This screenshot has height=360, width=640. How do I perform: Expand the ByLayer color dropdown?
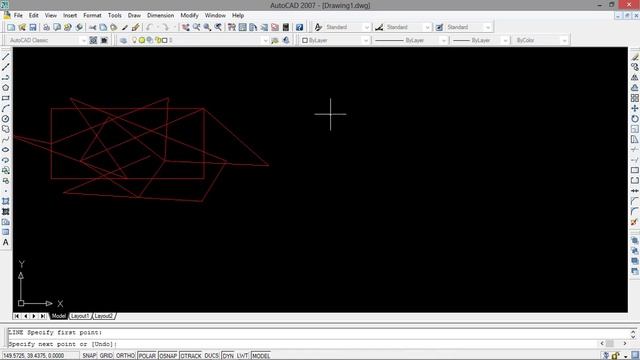click(x=366, y=40)
